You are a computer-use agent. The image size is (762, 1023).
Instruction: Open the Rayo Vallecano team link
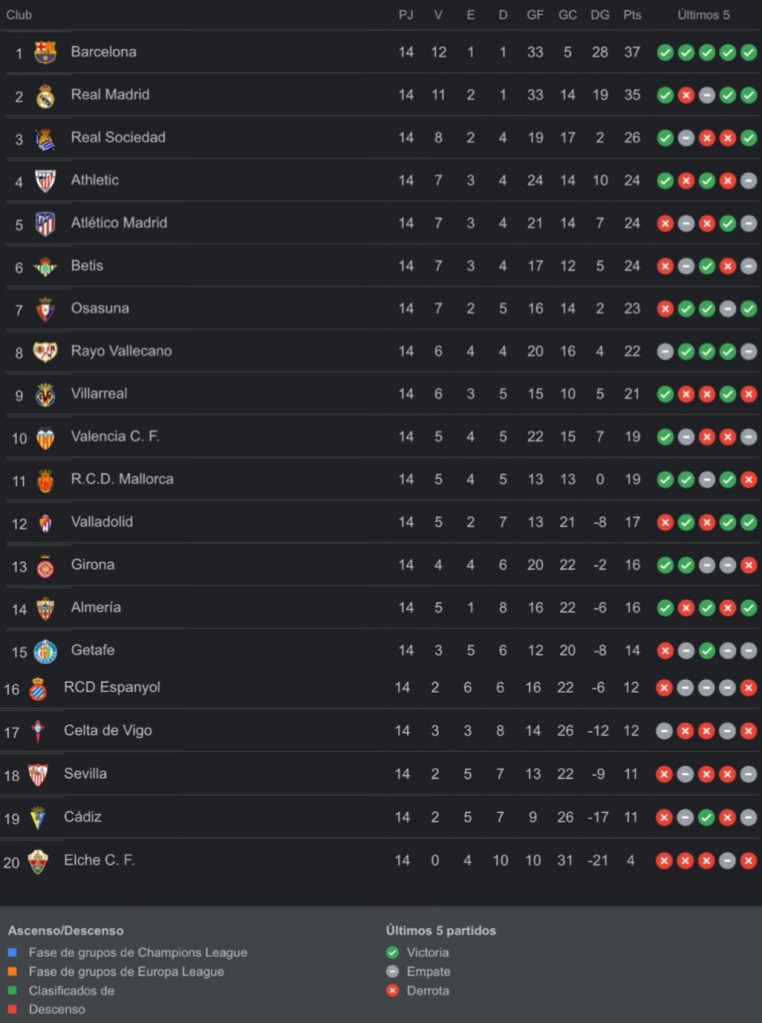click(x=121, y=351)
